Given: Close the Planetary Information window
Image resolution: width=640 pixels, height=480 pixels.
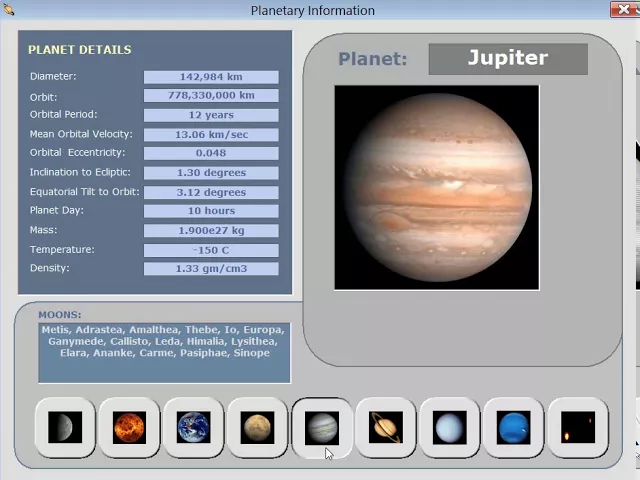Looking at the screenshot, I should click(x=624, y=9).
